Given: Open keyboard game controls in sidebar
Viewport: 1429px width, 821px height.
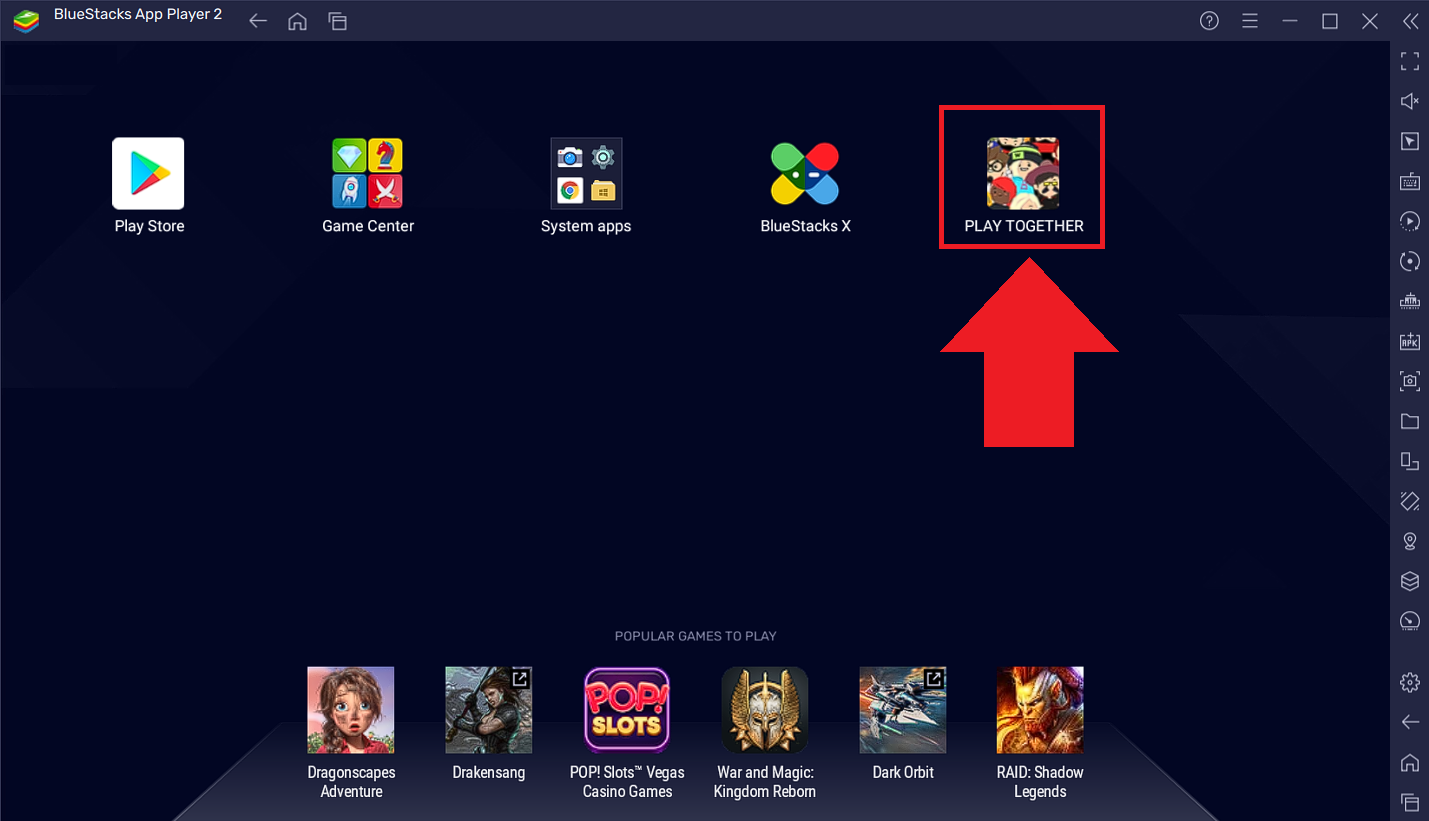Looking at the screenshot, I should click(1410, 181).
